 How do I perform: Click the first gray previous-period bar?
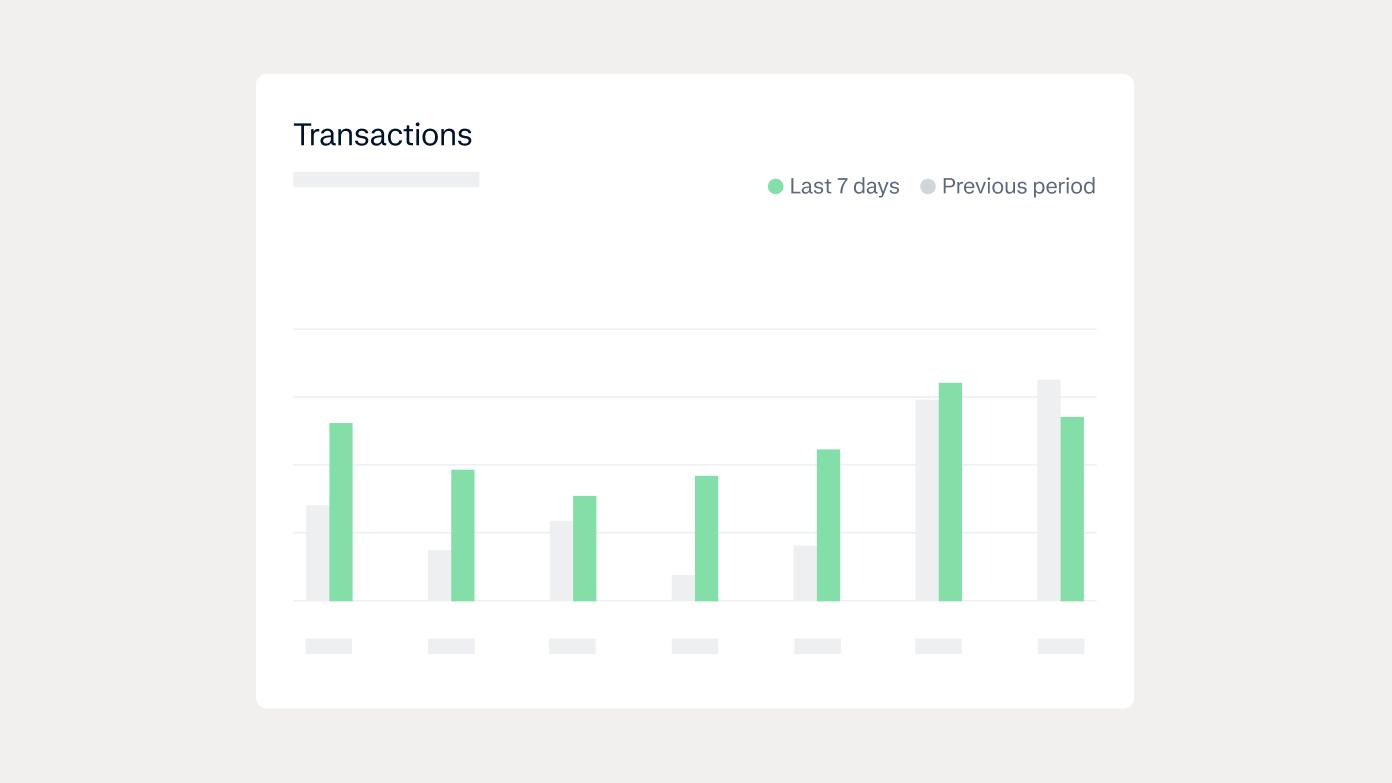click(x=317, y=553)
